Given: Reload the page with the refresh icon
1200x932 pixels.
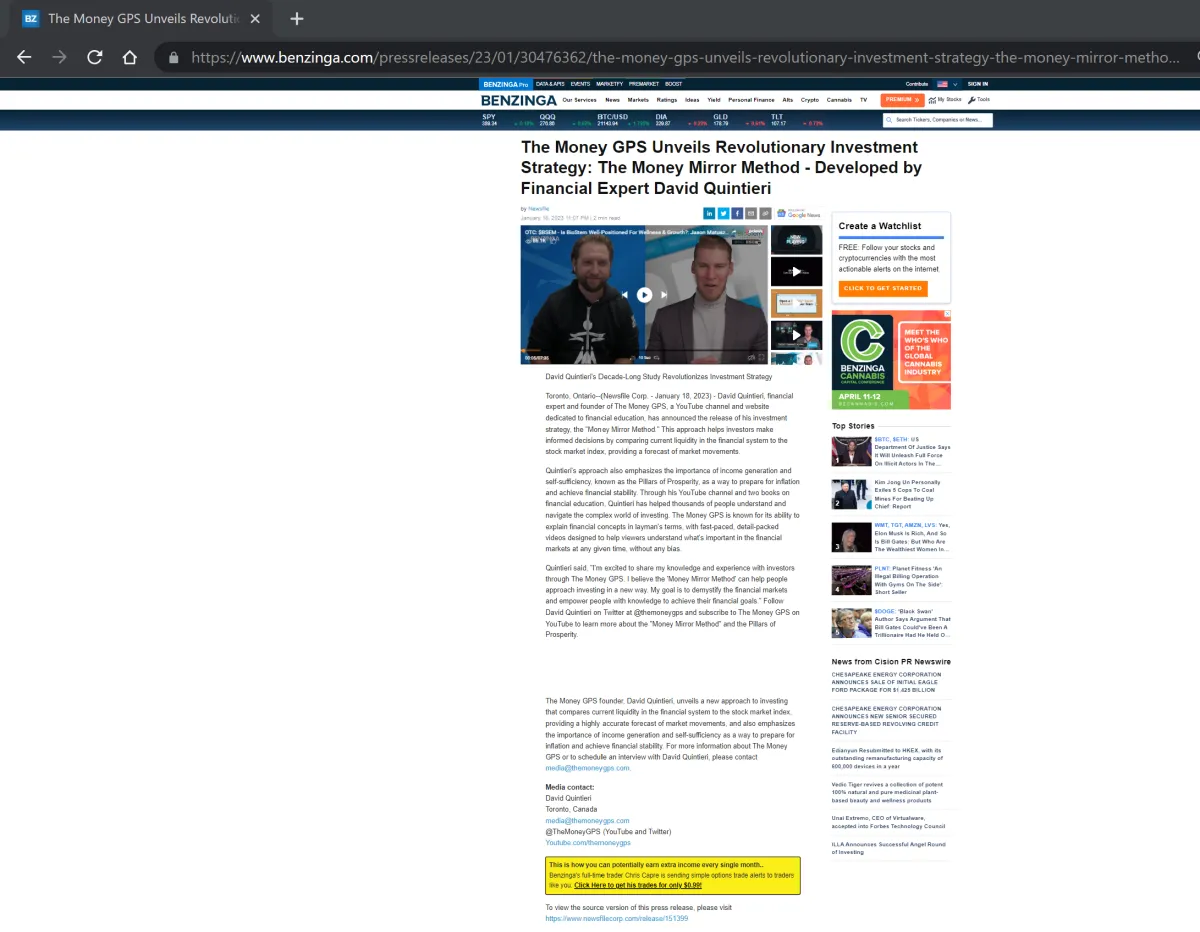Looking at the screenshot, I should coord(94,57).
